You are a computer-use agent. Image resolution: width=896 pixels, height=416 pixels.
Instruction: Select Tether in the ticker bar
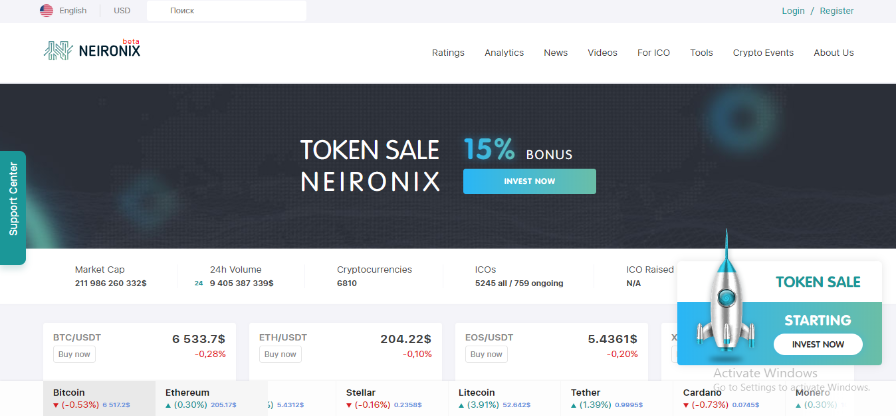tap(616, 398)
